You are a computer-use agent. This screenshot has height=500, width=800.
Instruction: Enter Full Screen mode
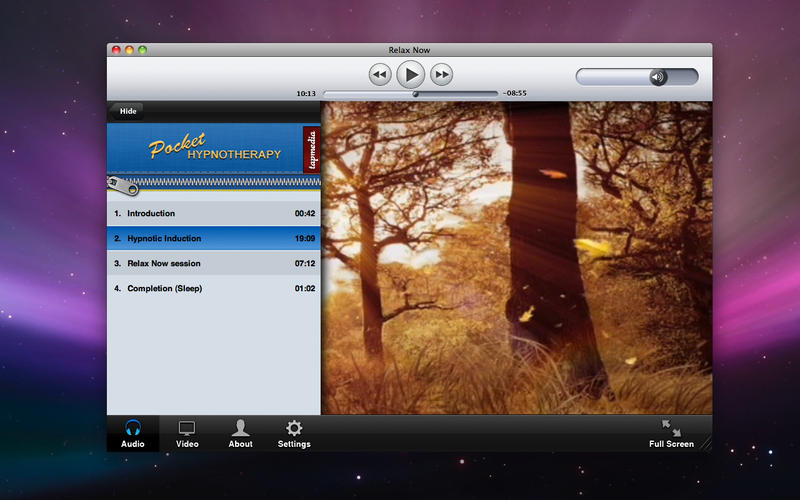(x=671, y=434)
